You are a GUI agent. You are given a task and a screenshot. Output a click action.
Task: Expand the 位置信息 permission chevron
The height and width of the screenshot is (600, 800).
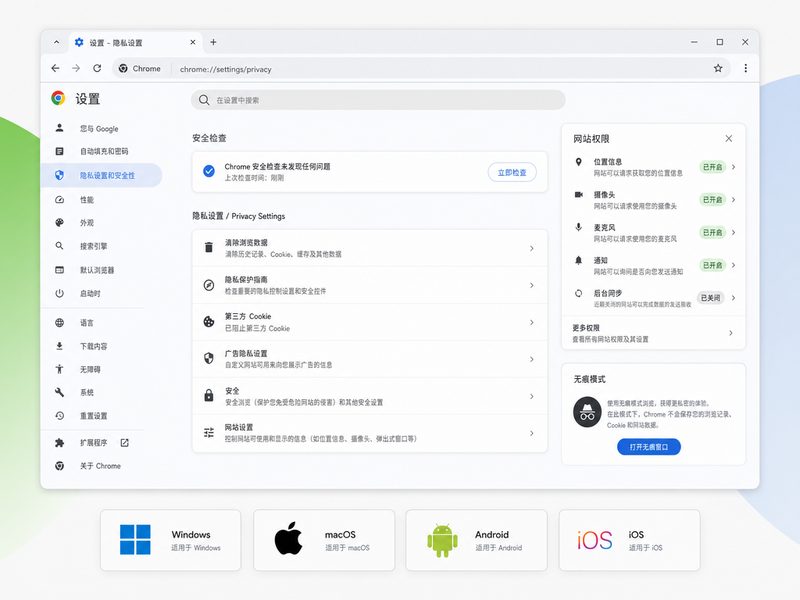point(733,167)
